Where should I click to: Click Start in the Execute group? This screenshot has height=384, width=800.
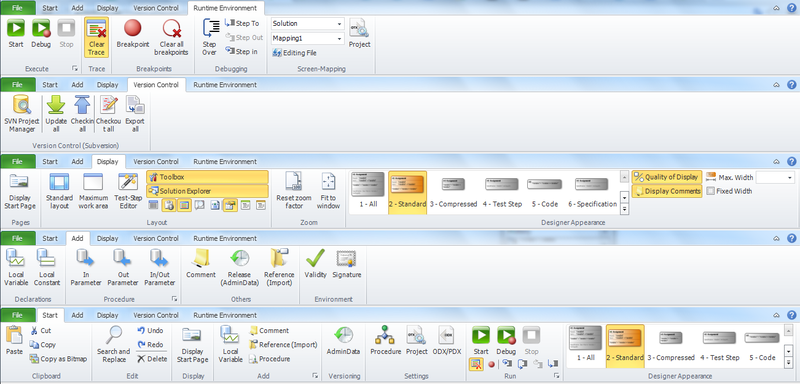coord(16,33)
